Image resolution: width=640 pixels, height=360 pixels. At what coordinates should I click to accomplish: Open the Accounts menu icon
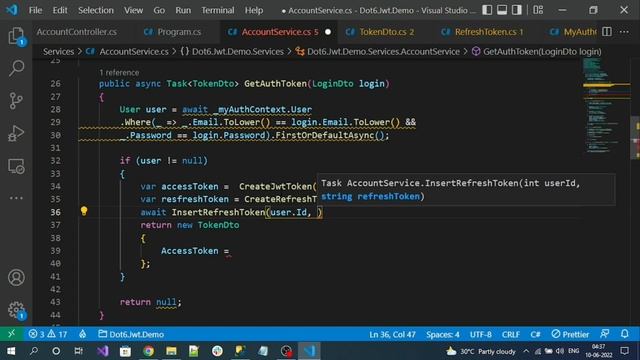click(16, 278)
